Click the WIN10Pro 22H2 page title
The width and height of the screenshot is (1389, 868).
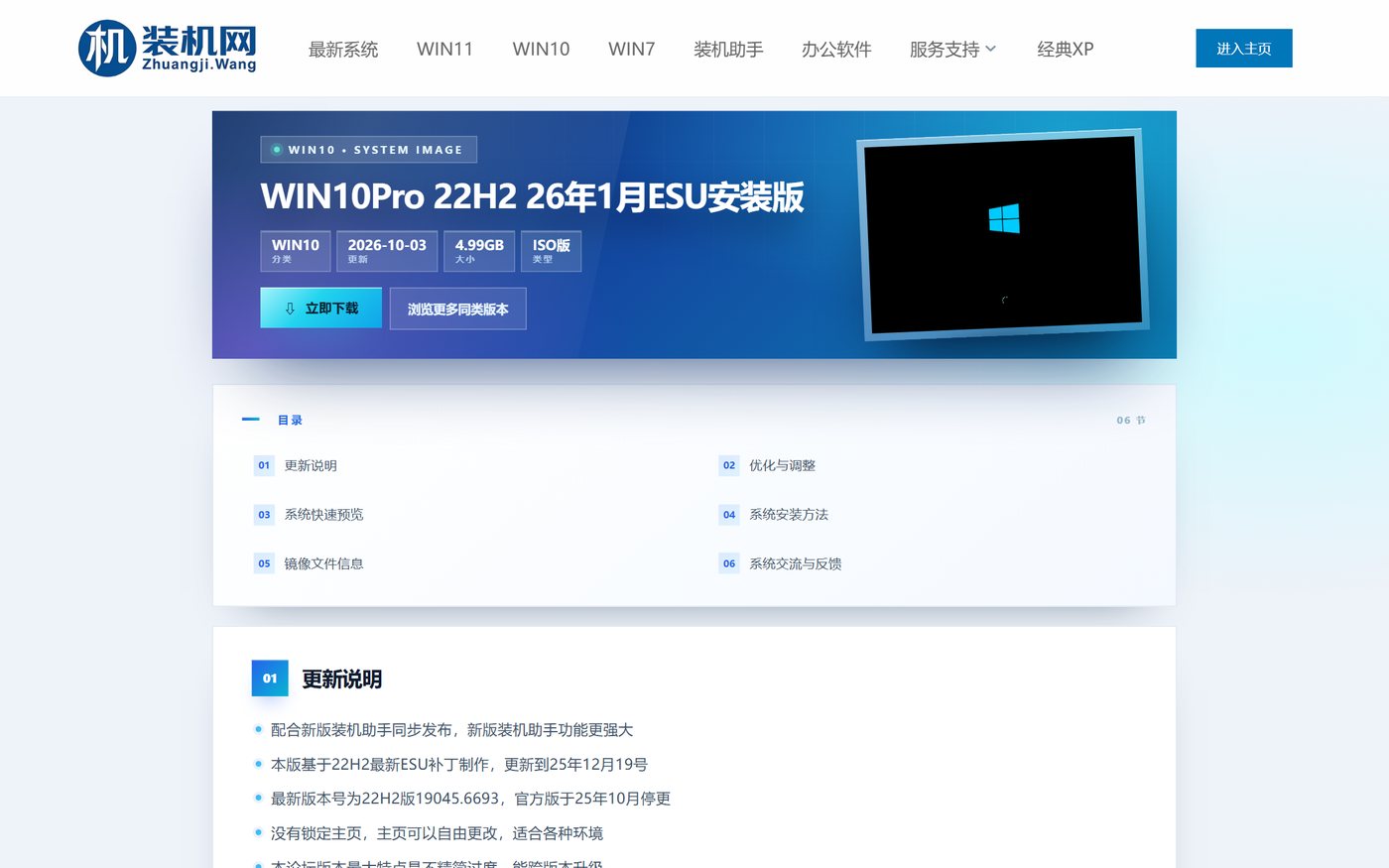[x=532, y=196]
